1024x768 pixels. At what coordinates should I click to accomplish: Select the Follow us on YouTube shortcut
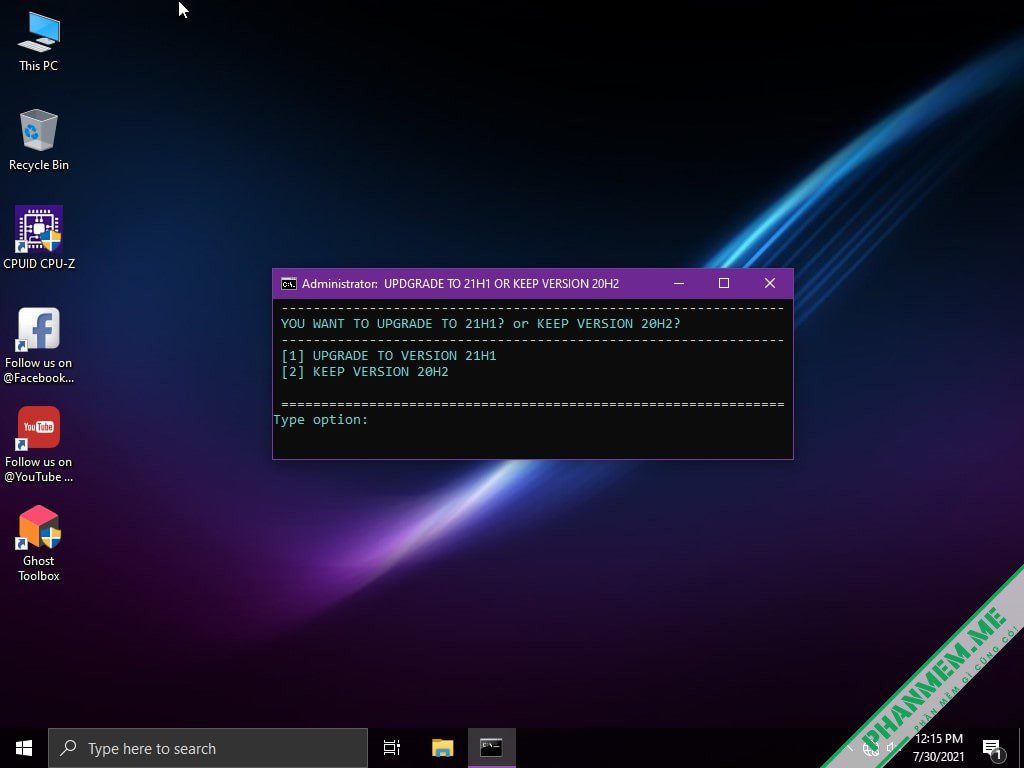[39, 445]
